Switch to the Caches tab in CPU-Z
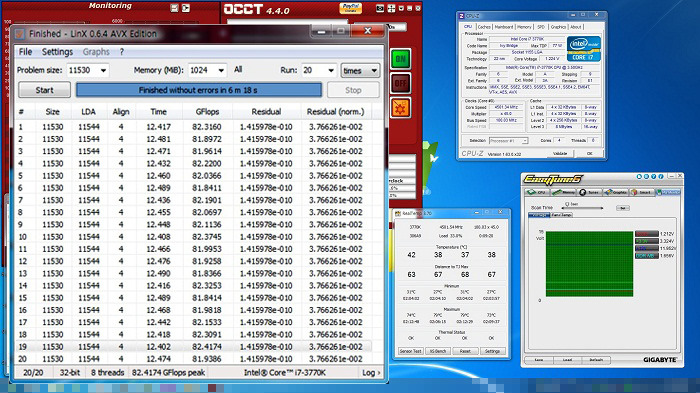 tap(484, 27)
